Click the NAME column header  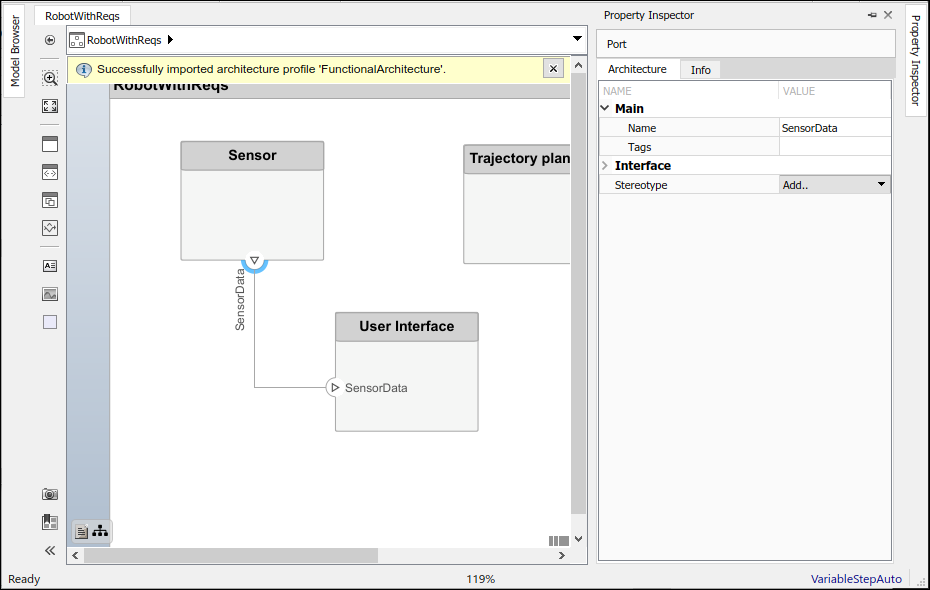point(617,91)
